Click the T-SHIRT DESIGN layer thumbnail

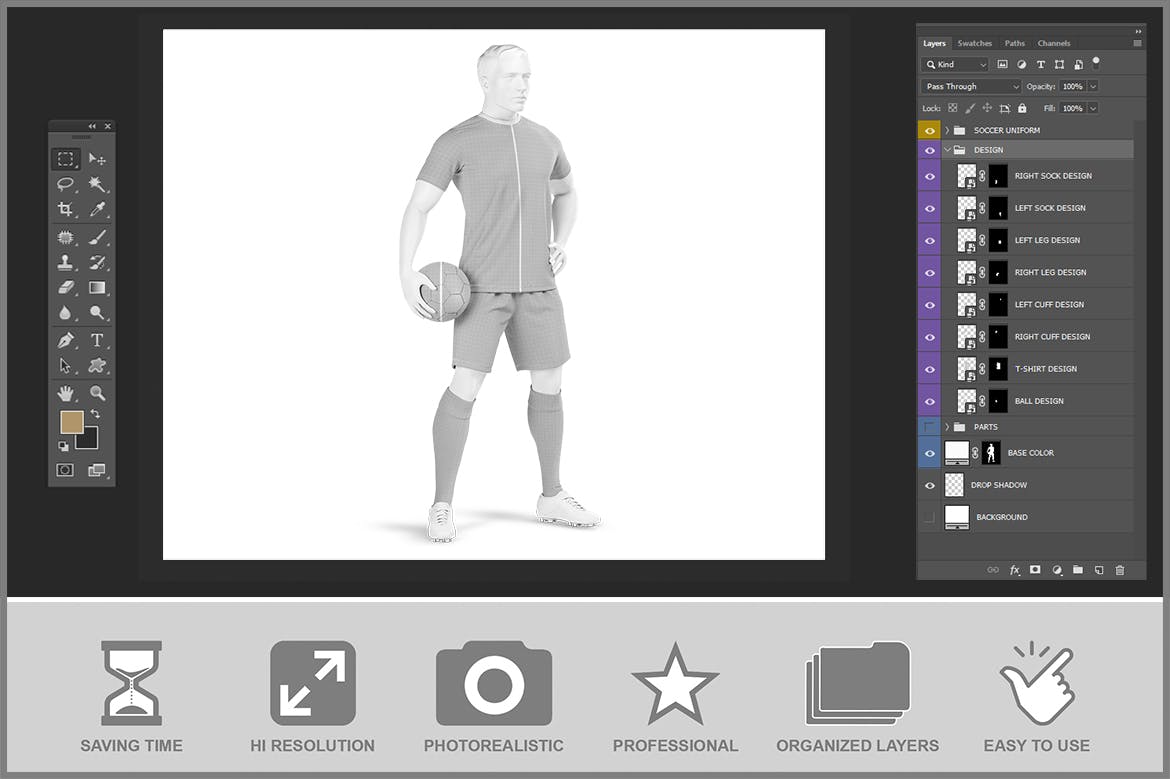coord(967,368)
